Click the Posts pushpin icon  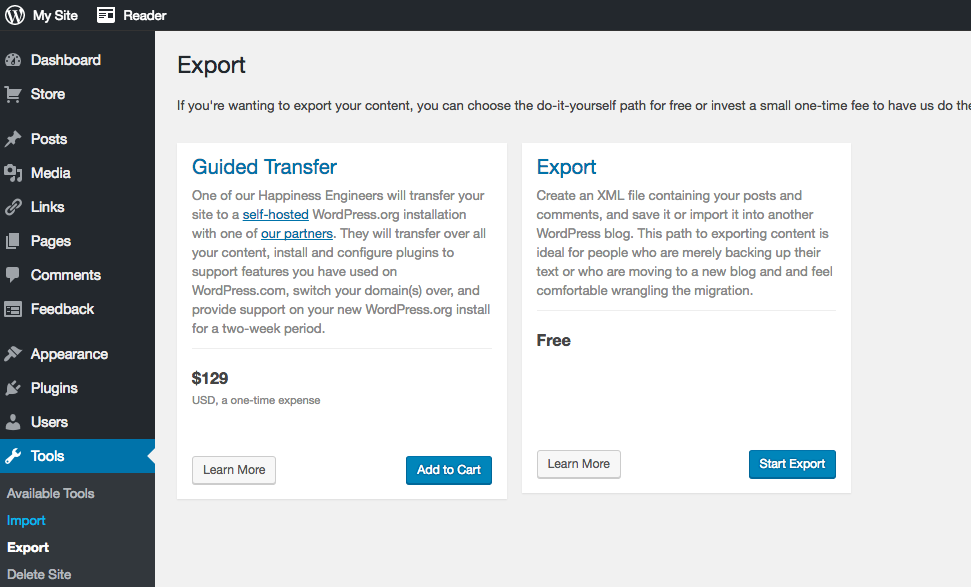click(x=13, y=139)
